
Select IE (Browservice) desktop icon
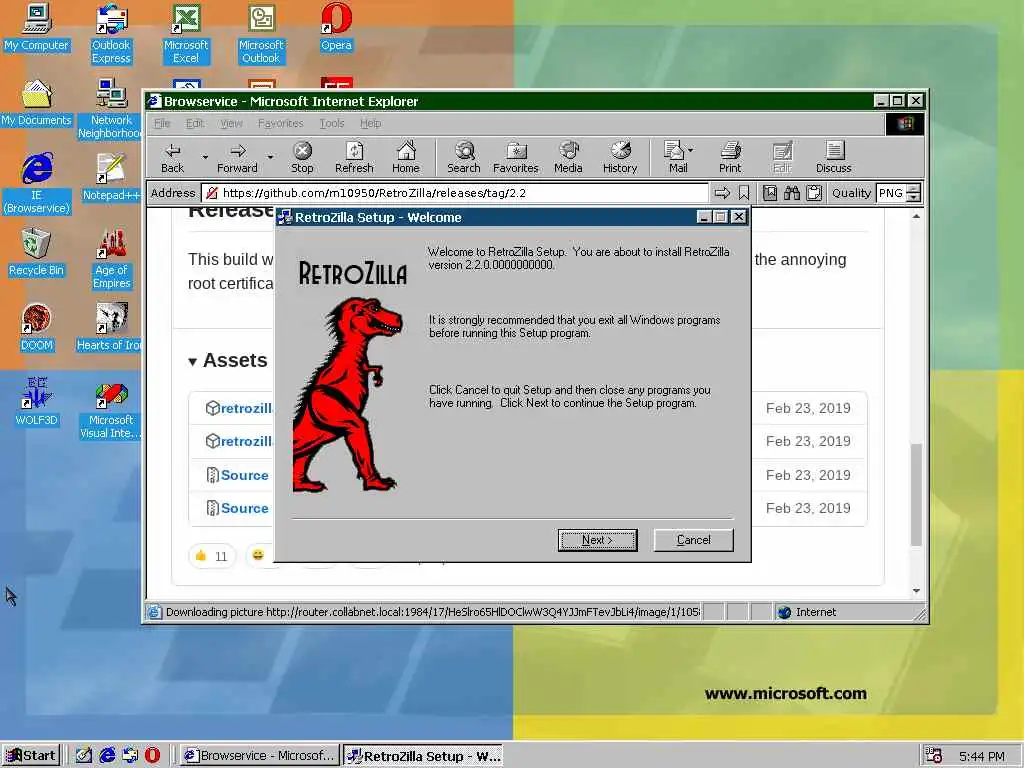[x=37, y=184]
